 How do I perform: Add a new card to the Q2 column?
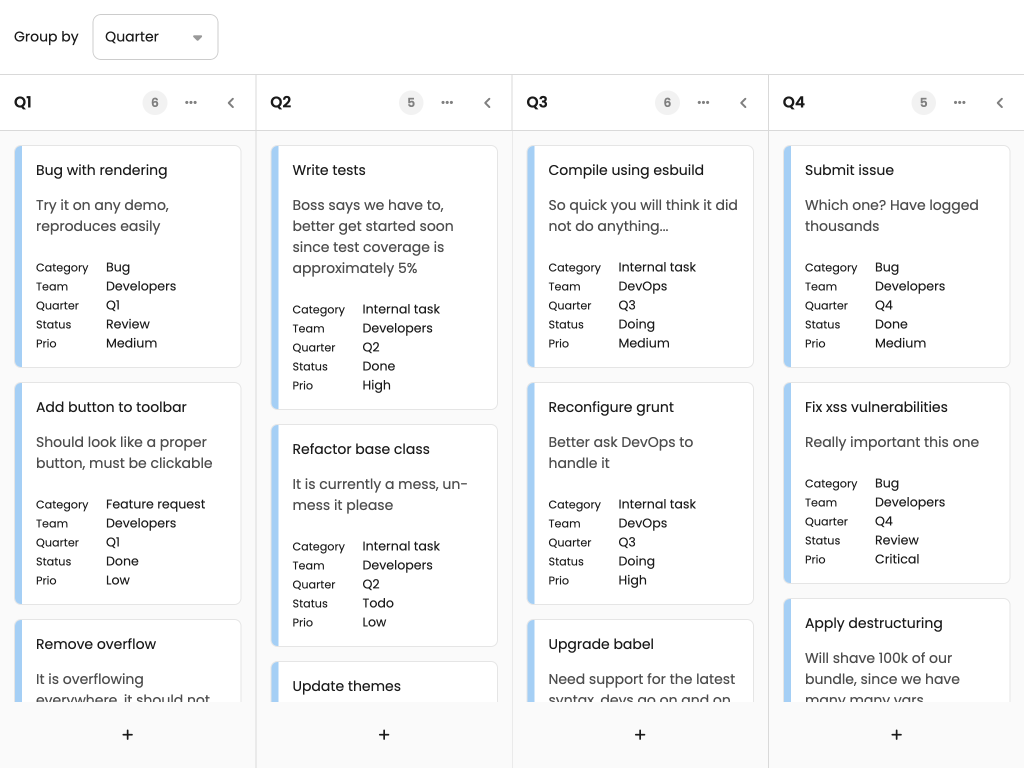click(x=383, y=734)
